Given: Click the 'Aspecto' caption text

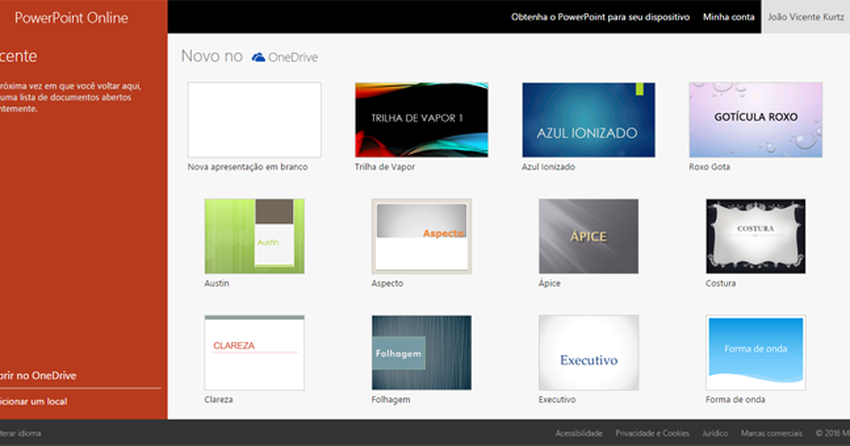Looking at the screenshot, I should (387, 283).
